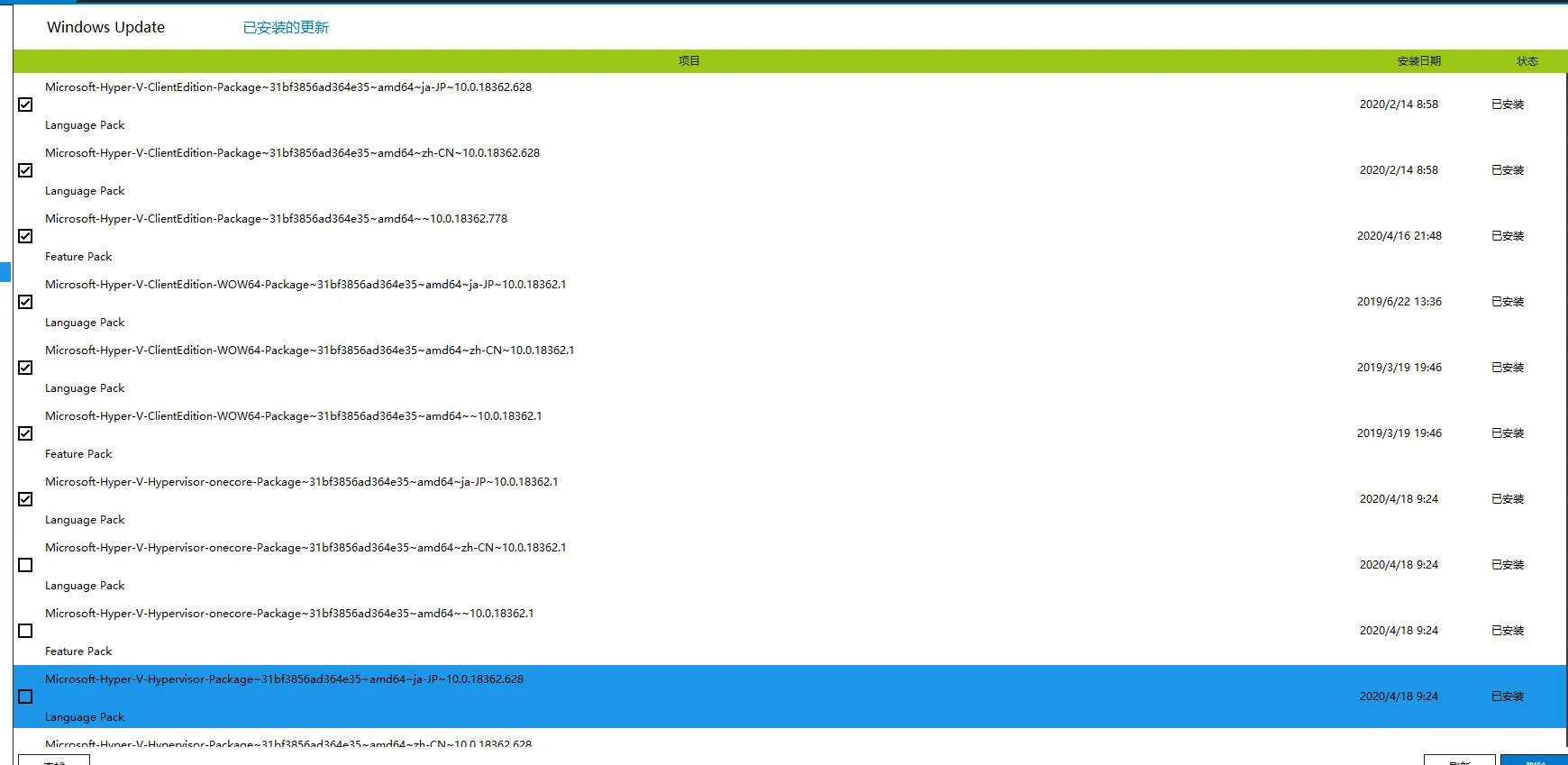Check the Hypervisor-onecore-Package zh-CN checkbox
Viewport: 1568px width, 765px height.
click(25, 565)
